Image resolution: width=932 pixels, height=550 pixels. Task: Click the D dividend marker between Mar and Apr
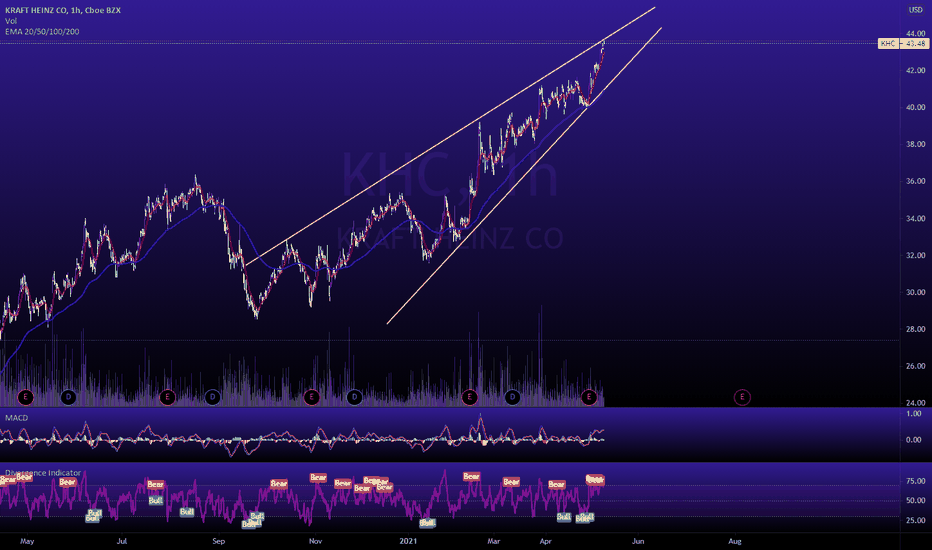(512, 397)
